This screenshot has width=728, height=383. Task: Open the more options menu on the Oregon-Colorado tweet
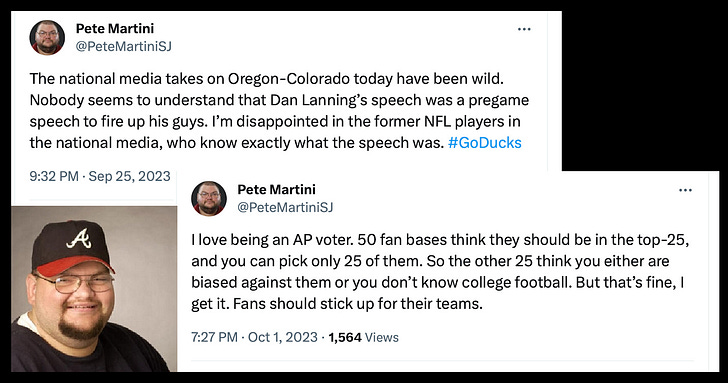[x=524, y=29]
